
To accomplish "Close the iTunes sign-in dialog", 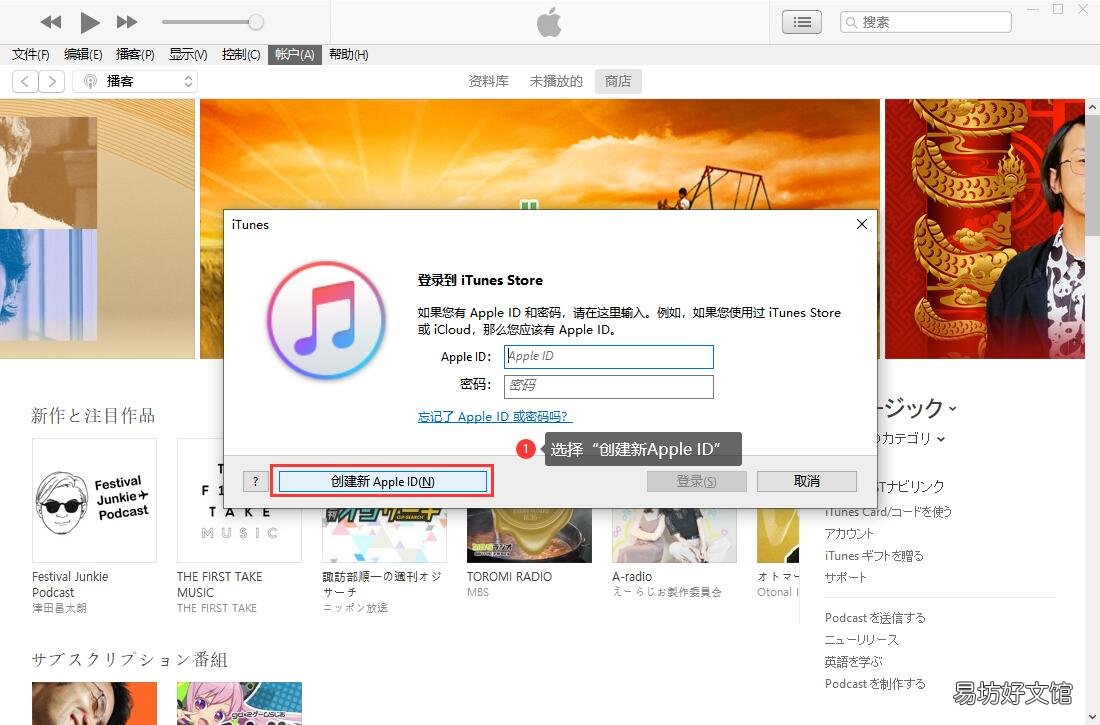I will coord(861,224).
